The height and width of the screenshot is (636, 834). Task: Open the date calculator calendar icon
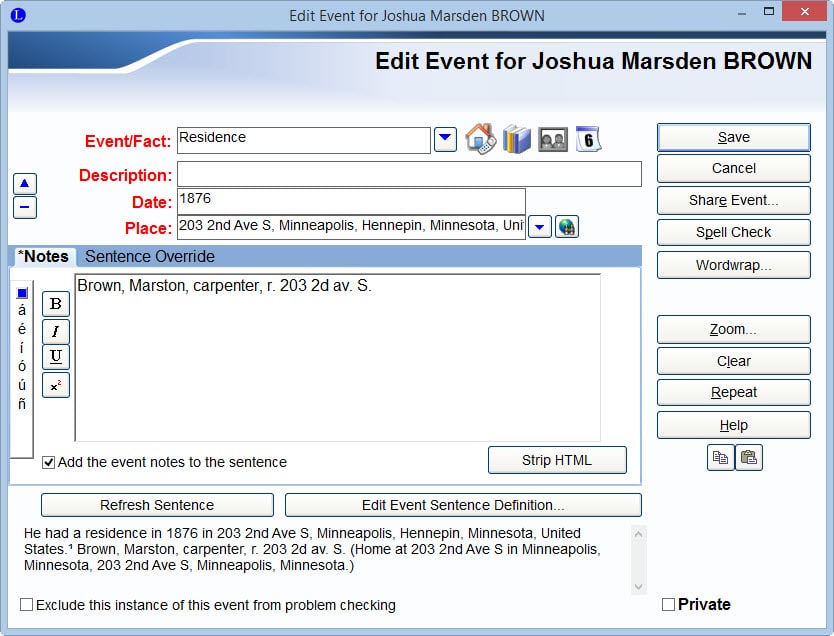pyautogui.click(x=588, y=139)
